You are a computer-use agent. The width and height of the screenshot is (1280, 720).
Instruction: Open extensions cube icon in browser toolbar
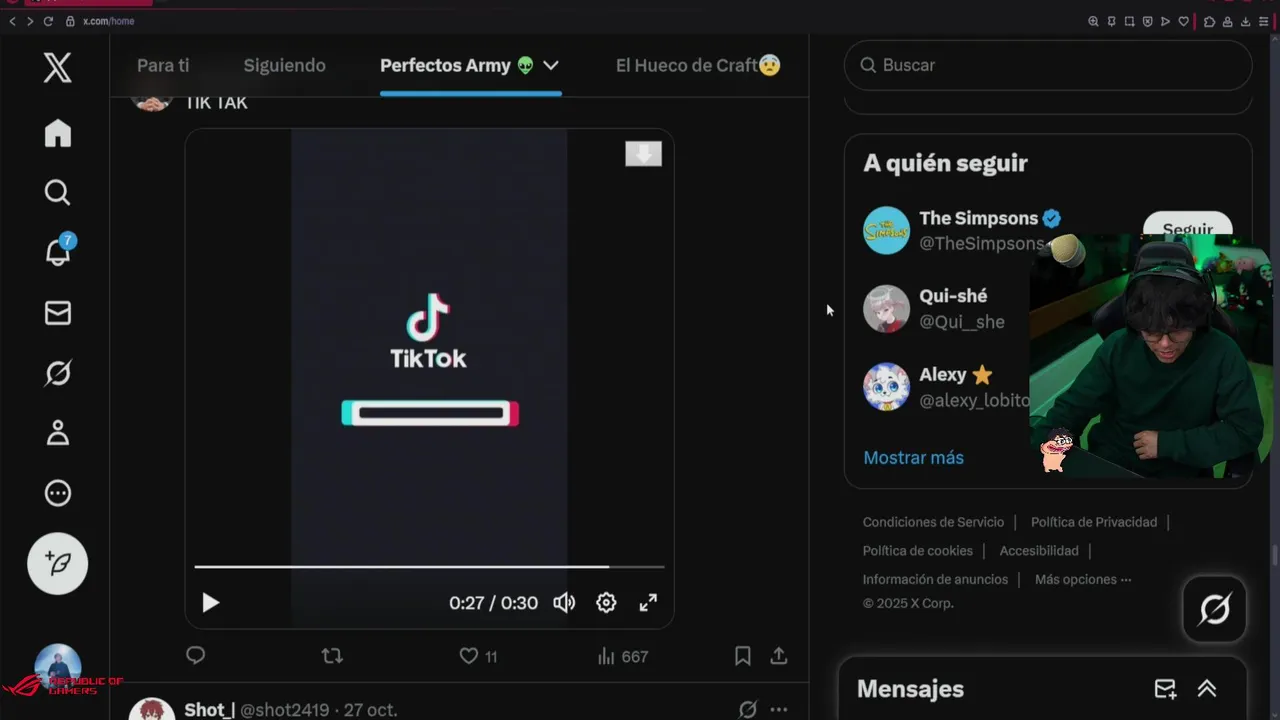1209,21
